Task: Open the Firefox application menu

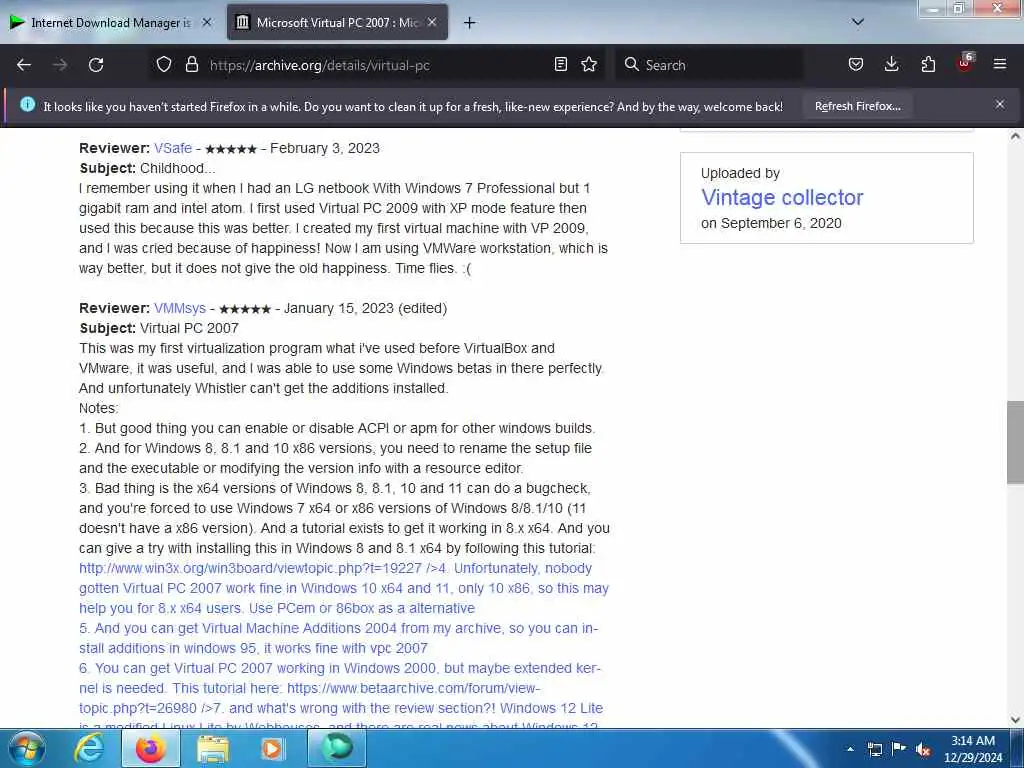Action: tap(1000, 65)
